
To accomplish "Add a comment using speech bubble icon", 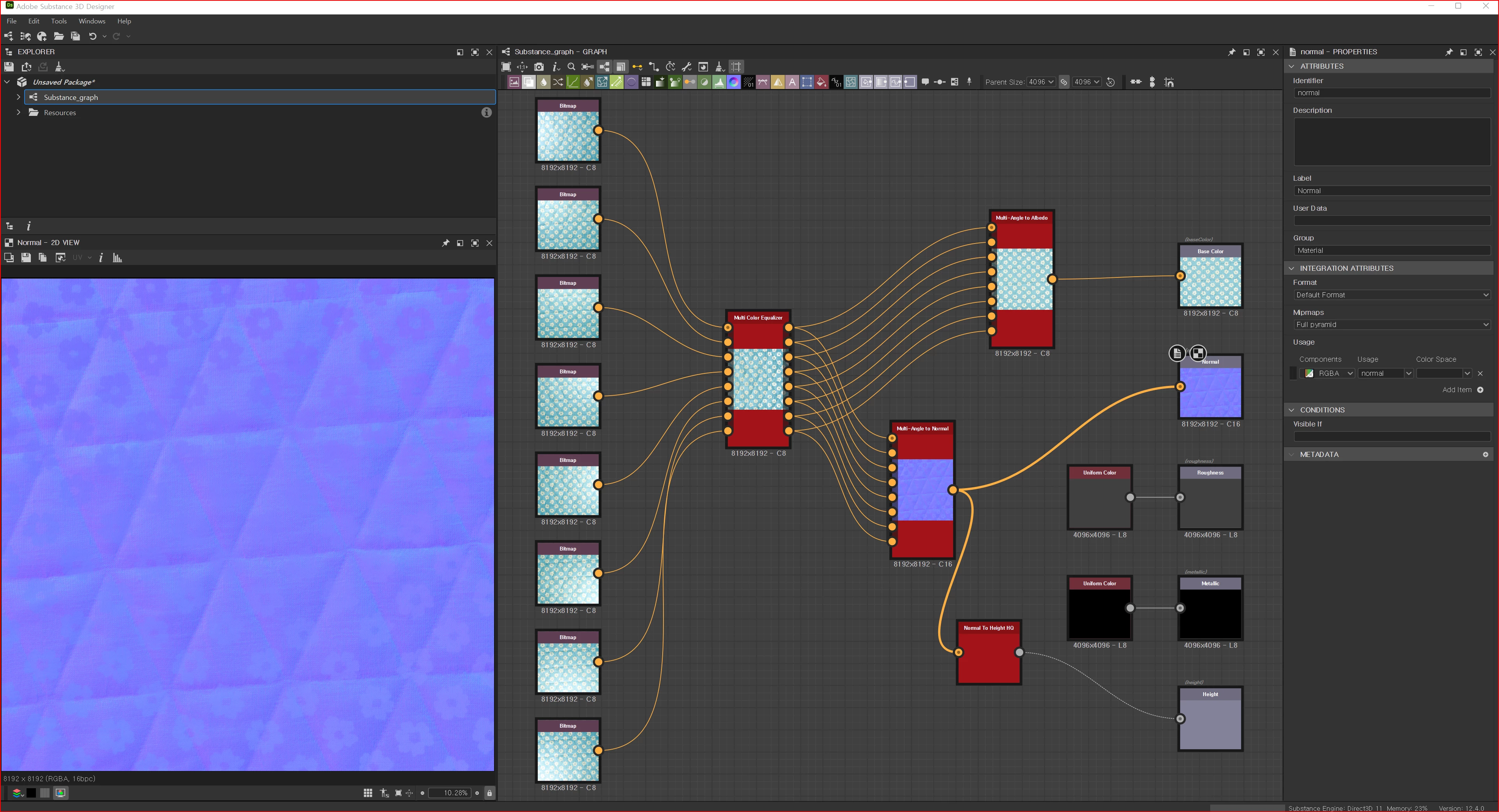I will coord(925,82).
